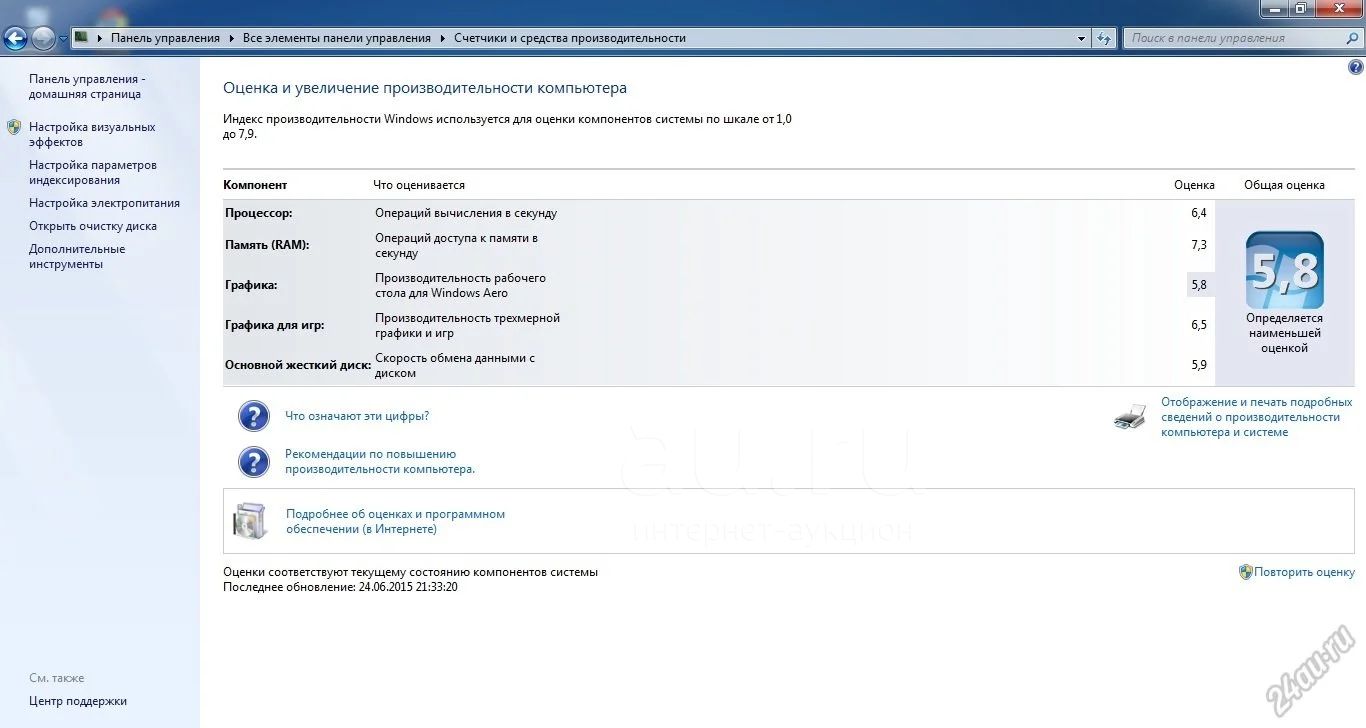Close the window with the red X

(x=1339, y=8)
